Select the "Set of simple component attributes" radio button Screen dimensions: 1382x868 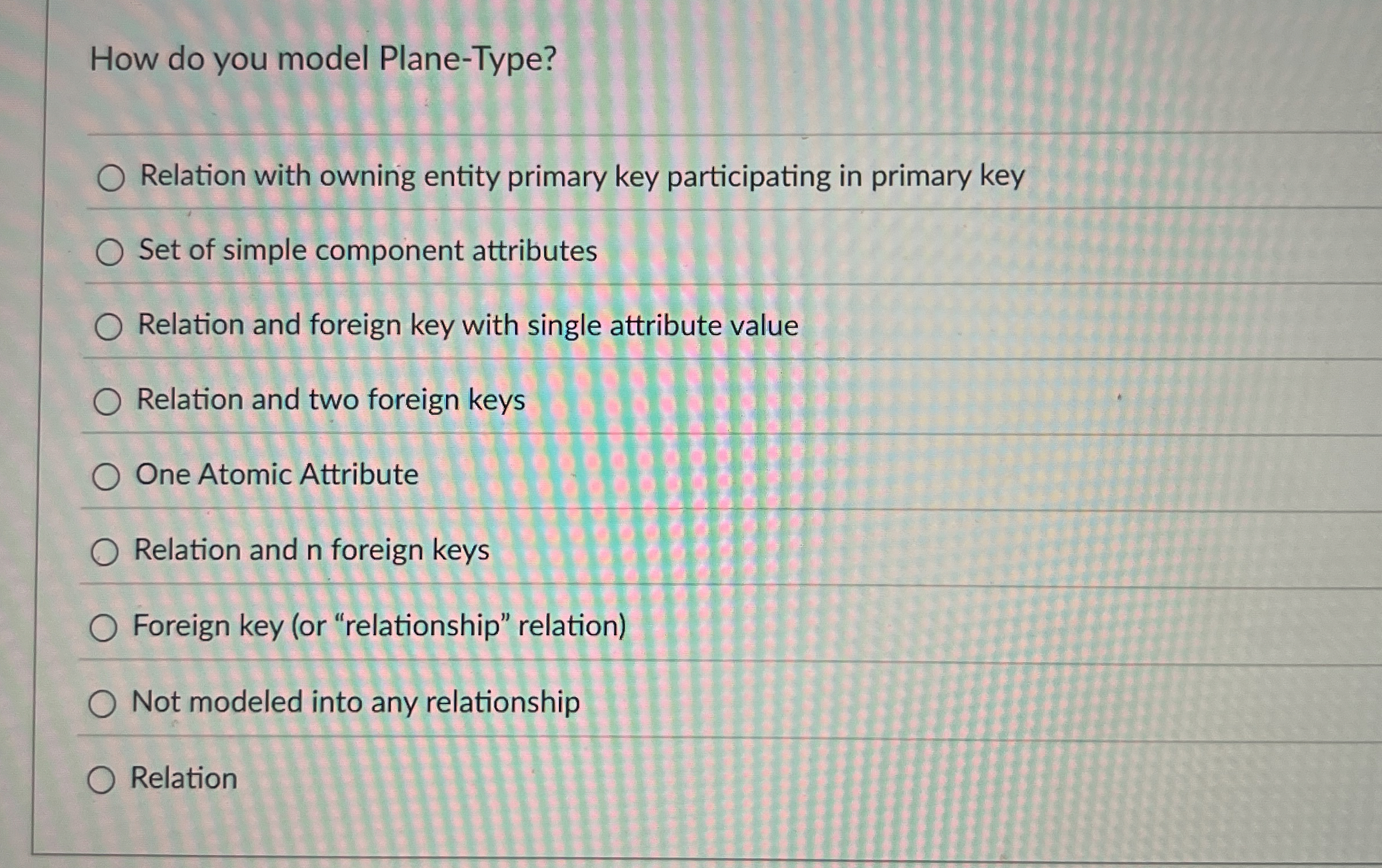(x=110, y=252)
